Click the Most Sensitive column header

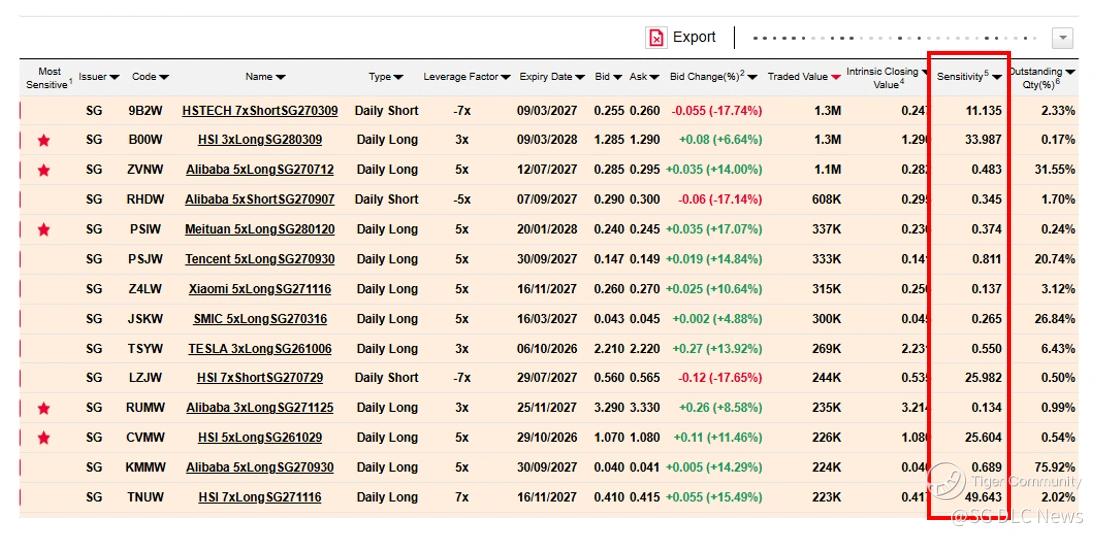(x=48, y=78)
